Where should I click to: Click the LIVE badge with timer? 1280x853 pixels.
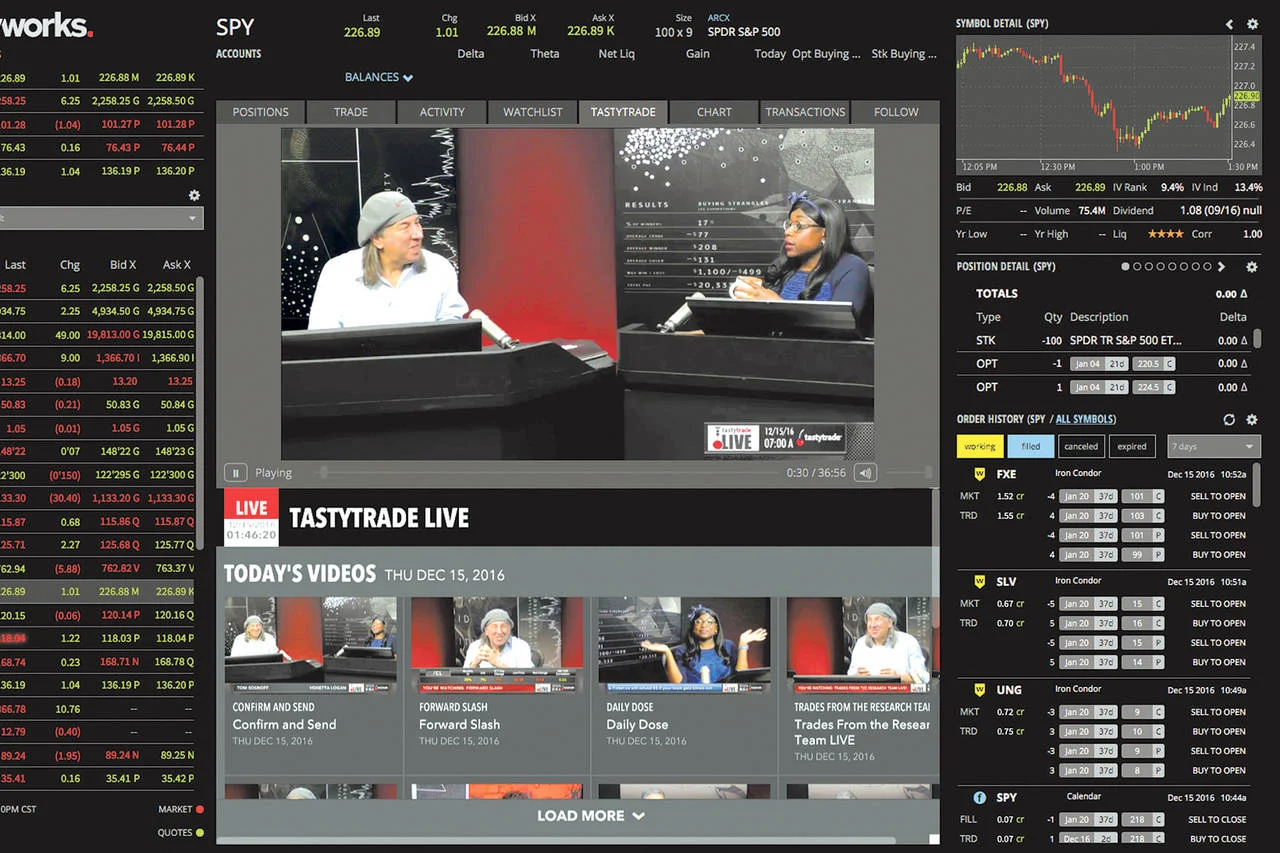tap(251, 517)
